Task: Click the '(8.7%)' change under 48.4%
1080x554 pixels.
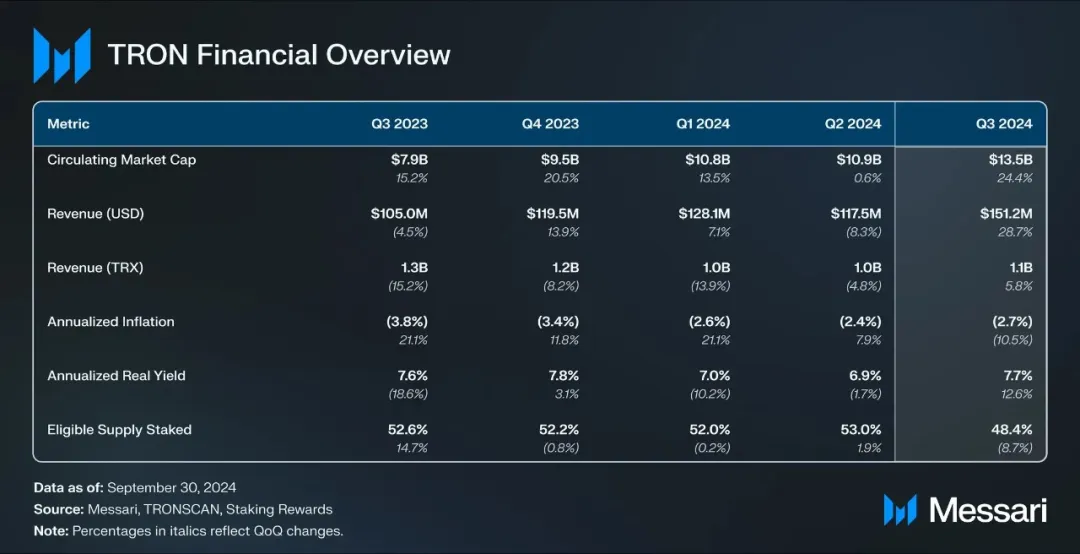Action: (x=1015, y=449)
